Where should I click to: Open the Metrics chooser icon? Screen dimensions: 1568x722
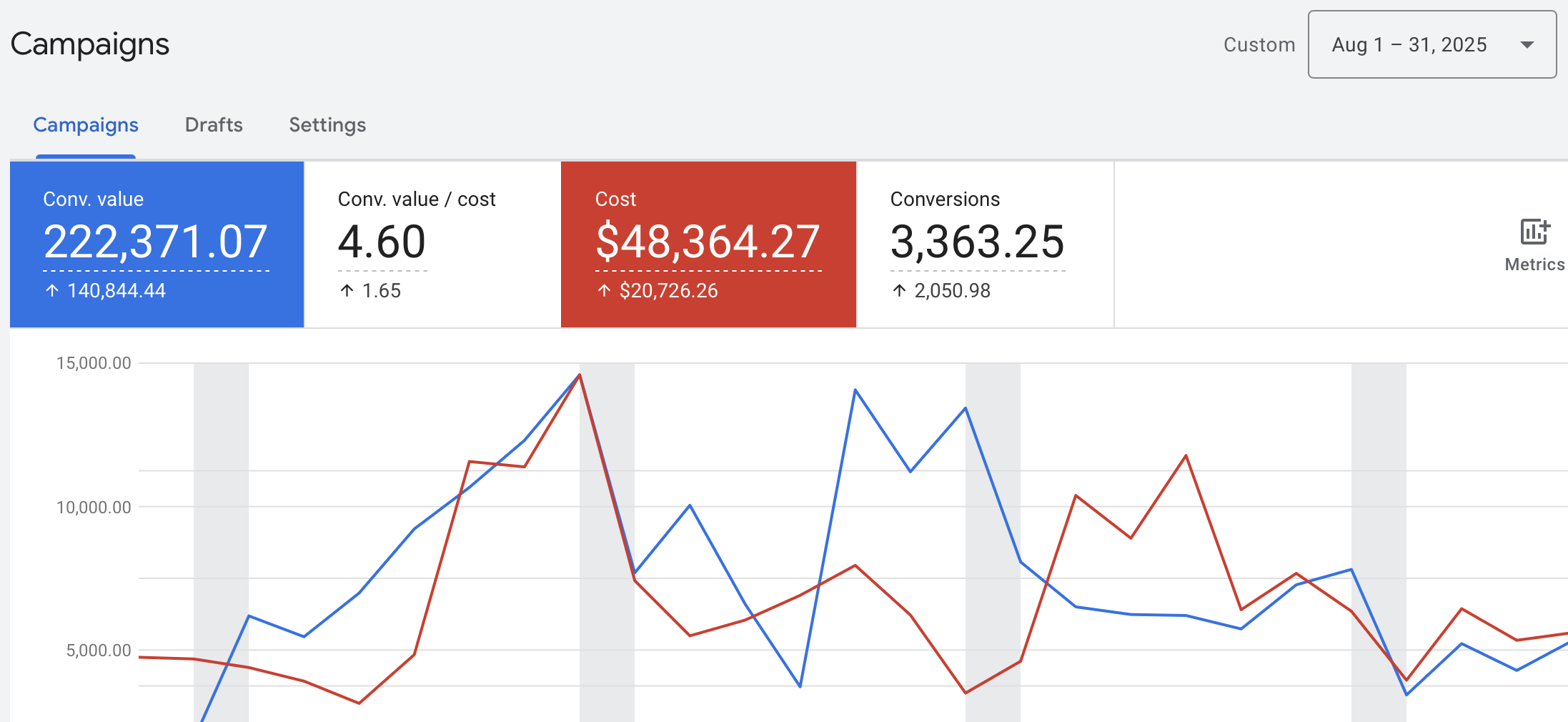(1534, 233)
